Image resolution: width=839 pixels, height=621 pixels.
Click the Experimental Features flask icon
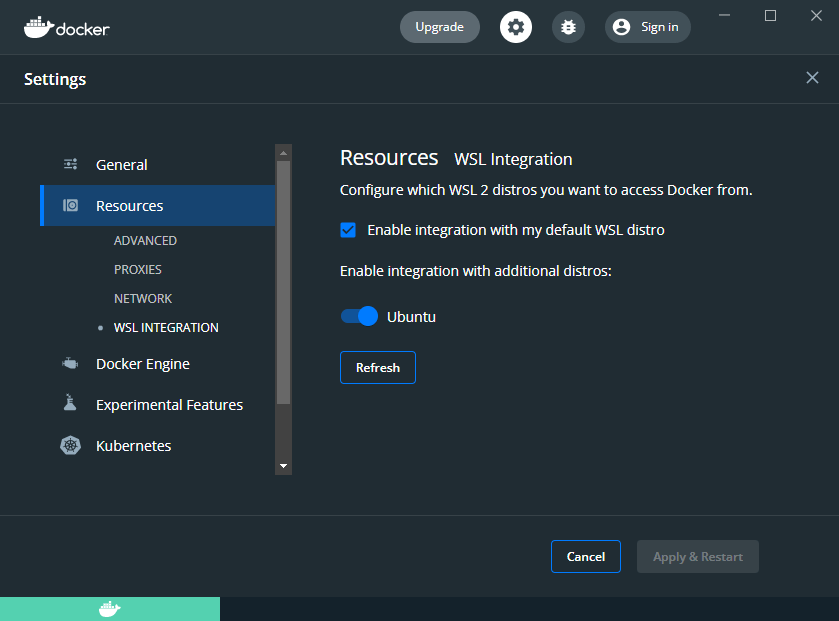[x=70, y=402]
